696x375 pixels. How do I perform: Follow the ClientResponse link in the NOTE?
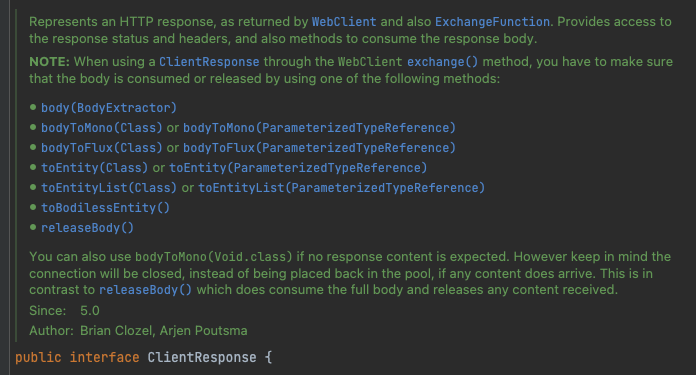(209, 62)
